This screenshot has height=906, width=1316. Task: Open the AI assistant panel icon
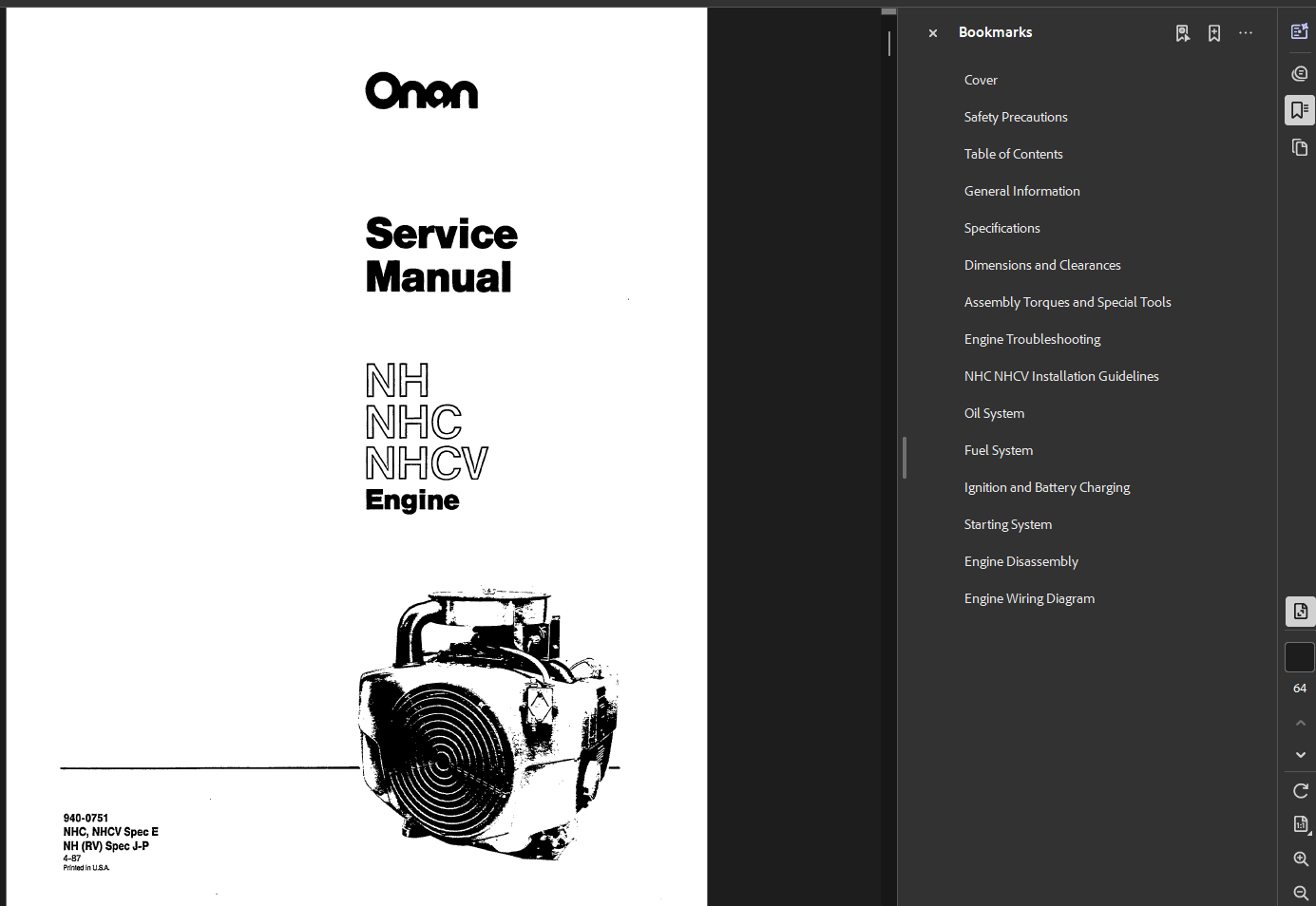[x=1300, y=31]
